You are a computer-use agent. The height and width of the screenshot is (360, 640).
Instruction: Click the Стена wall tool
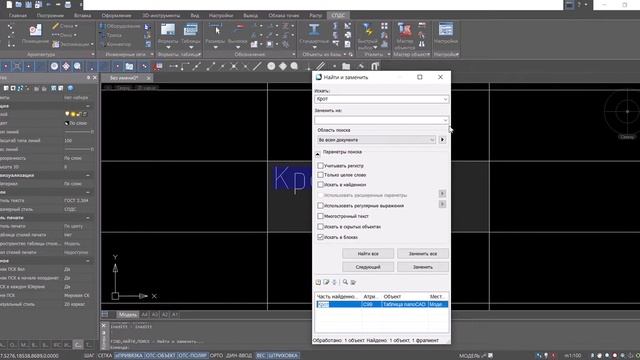coord(63,26)
